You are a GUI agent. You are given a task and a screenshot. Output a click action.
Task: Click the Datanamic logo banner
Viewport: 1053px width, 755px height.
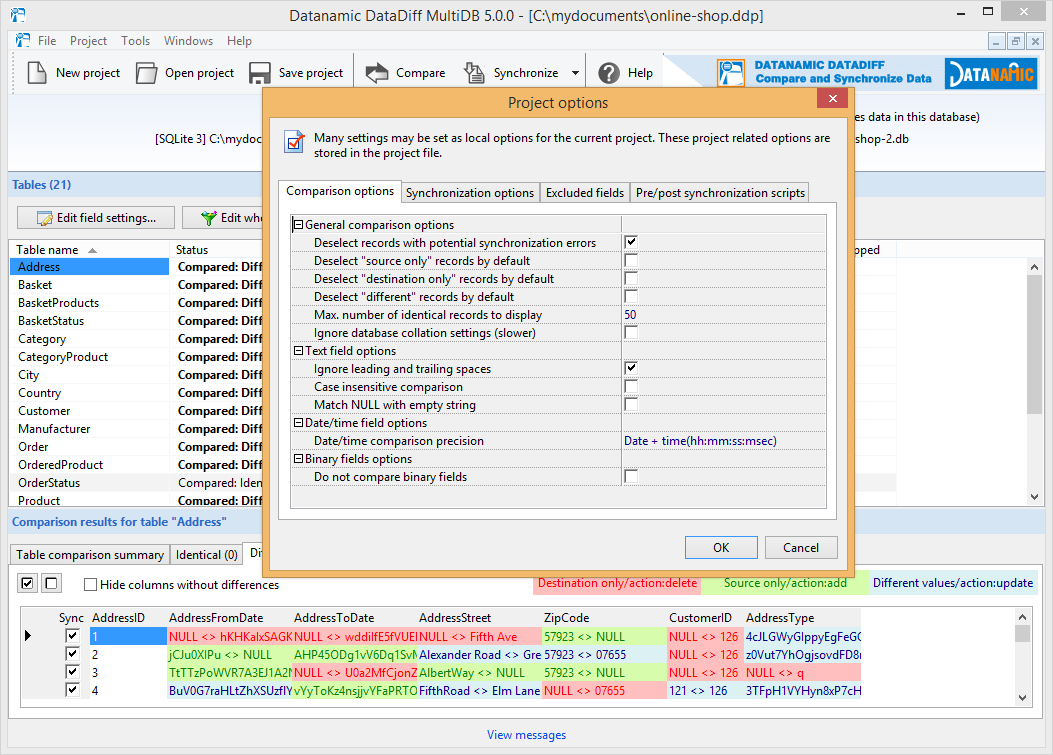pyautogui.click(x=991, y=73)
